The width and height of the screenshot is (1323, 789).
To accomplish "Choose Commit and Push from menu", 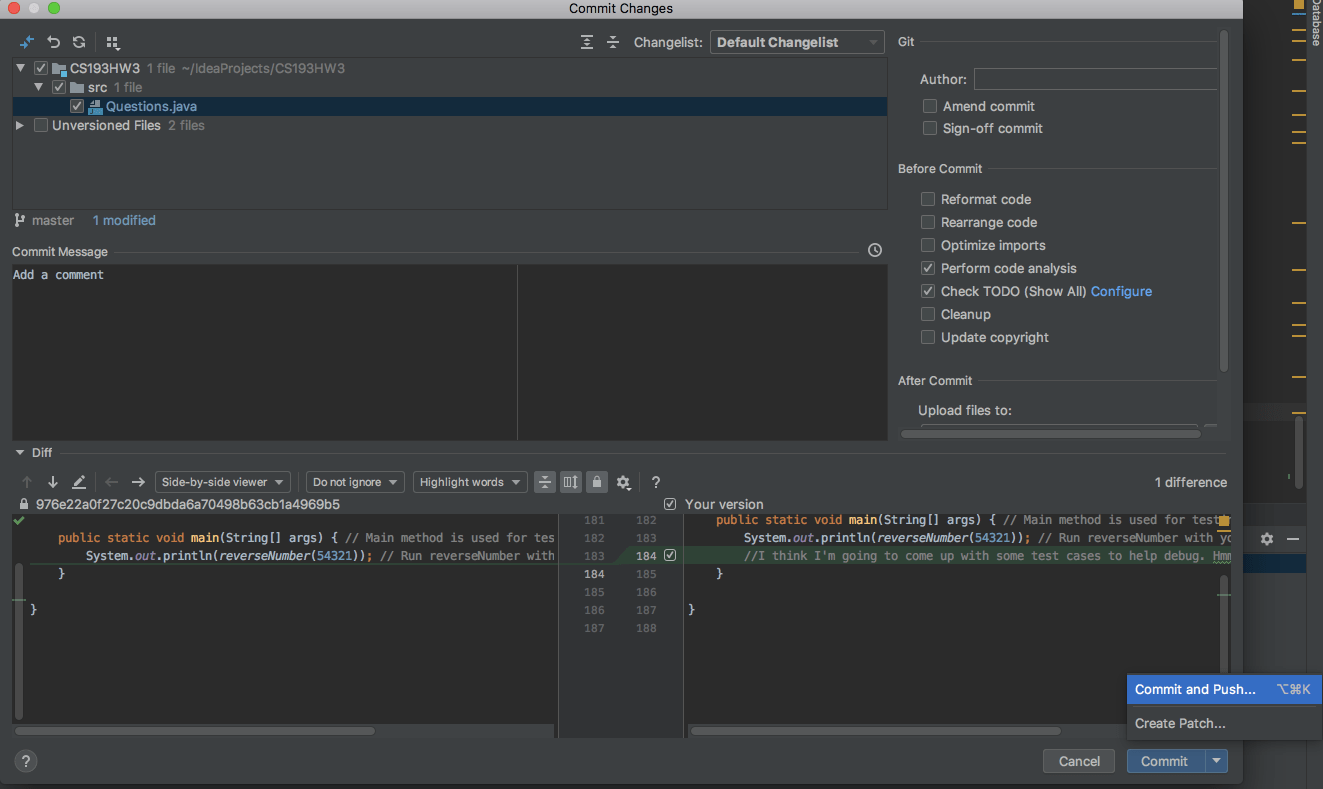I will tap(1195, 689).
